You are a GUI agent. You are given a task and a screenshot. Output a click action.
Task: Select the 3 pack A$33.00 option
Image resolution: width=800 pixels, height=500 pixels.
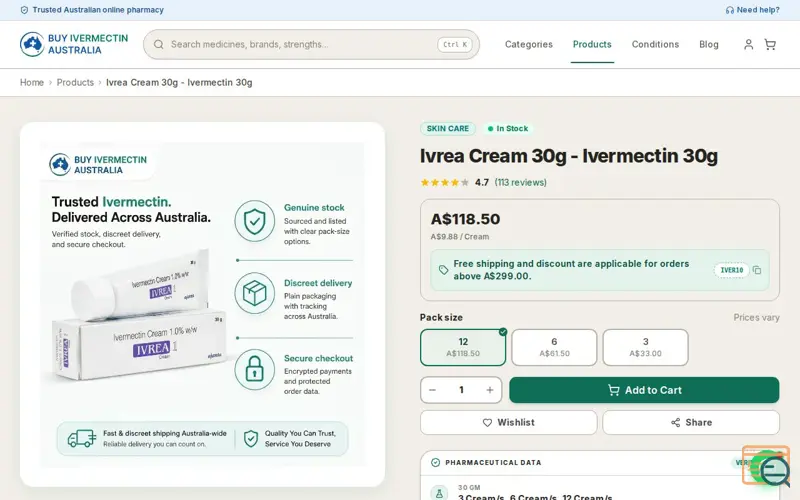[x=645, y=347]
